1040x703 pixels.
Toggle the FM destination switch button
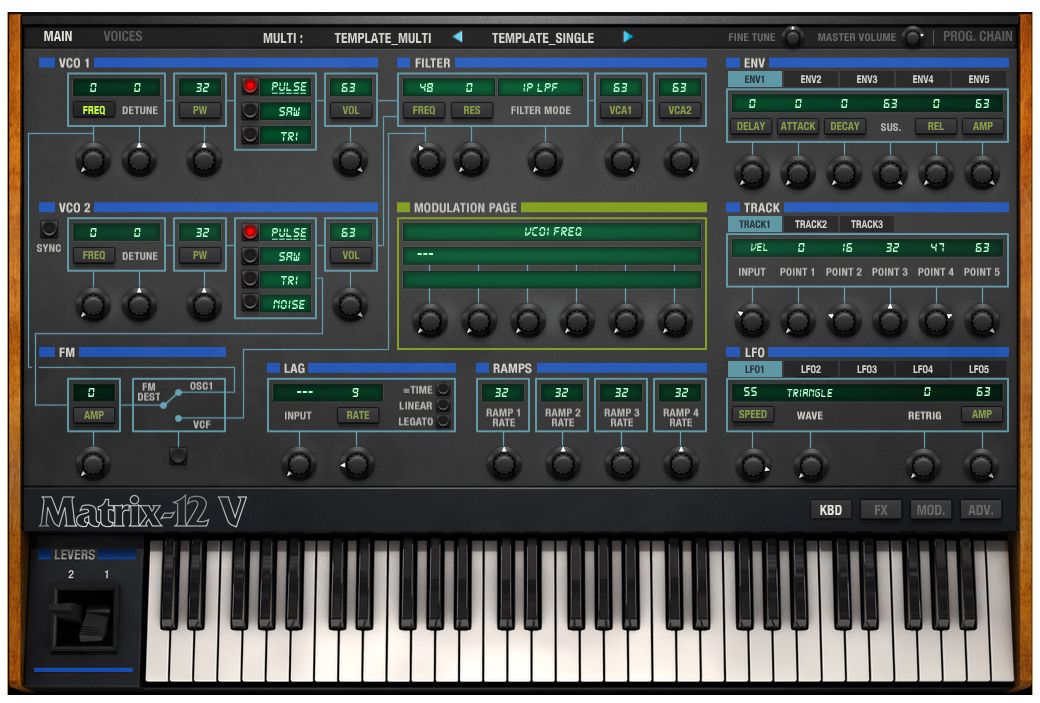[178, 456]
